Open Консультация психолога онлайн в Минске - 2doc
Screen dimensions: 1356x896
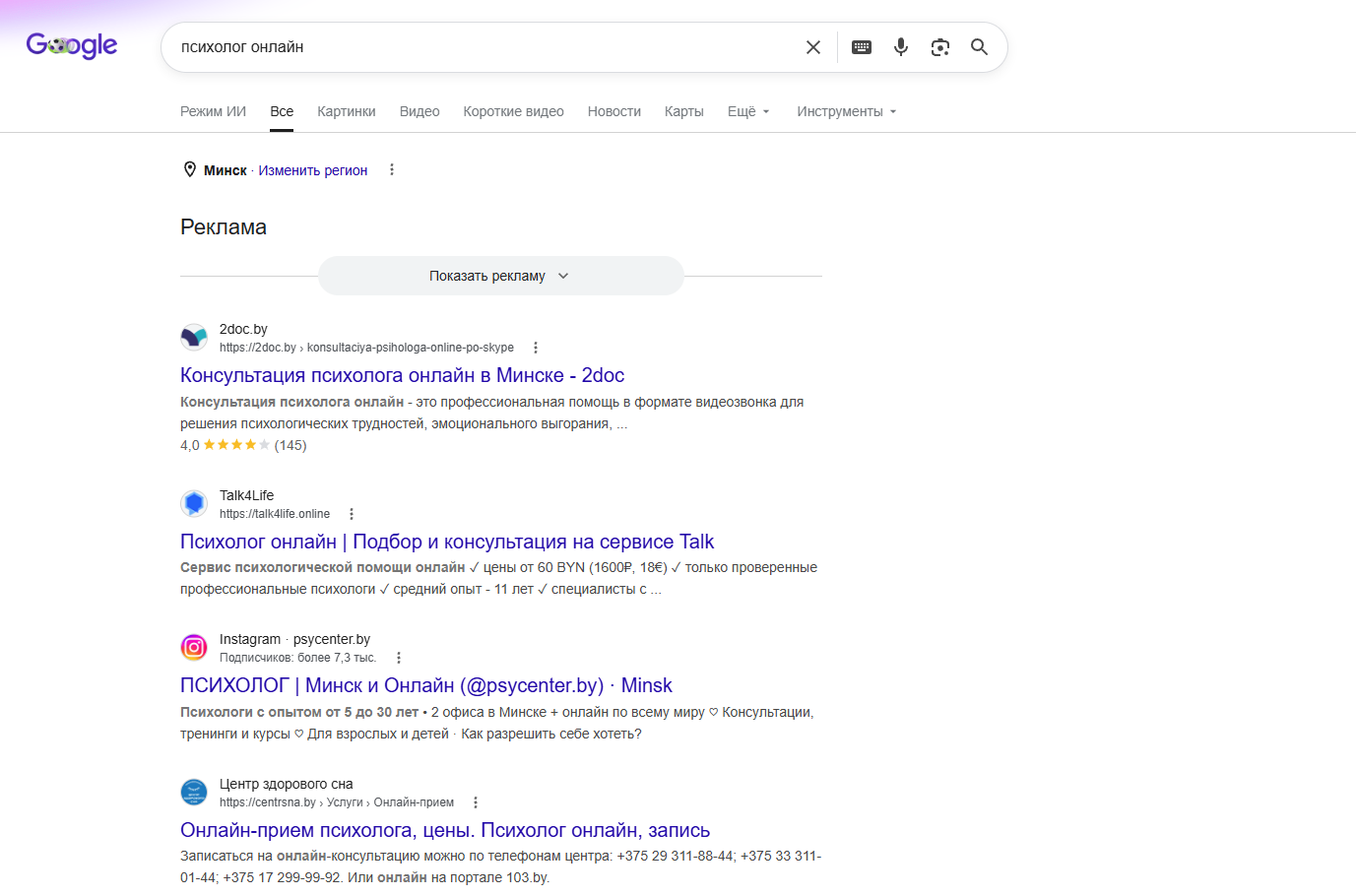[x=402, y=375]
